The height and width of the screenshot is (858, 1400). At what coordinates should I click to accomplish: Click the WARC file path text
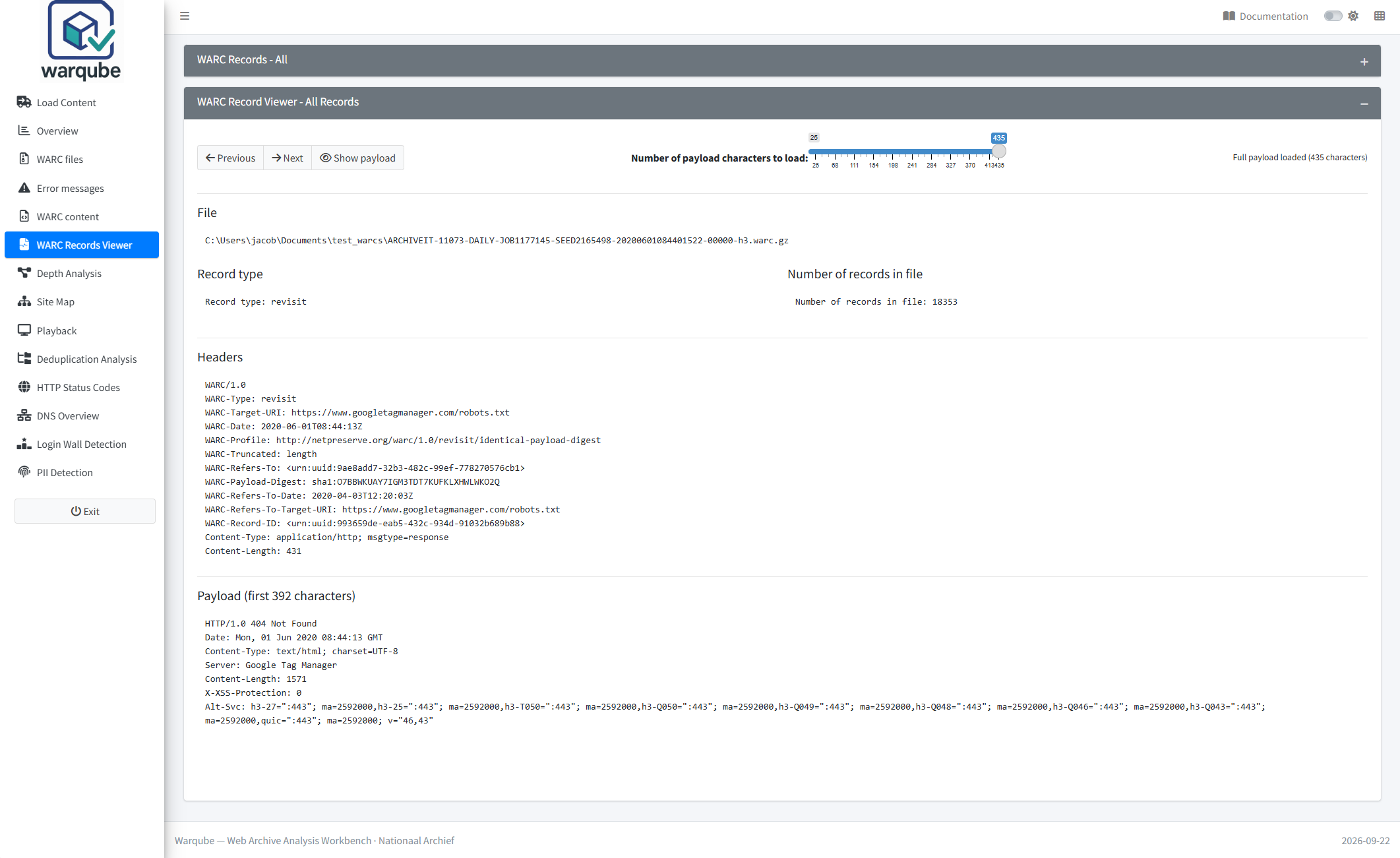497,241
